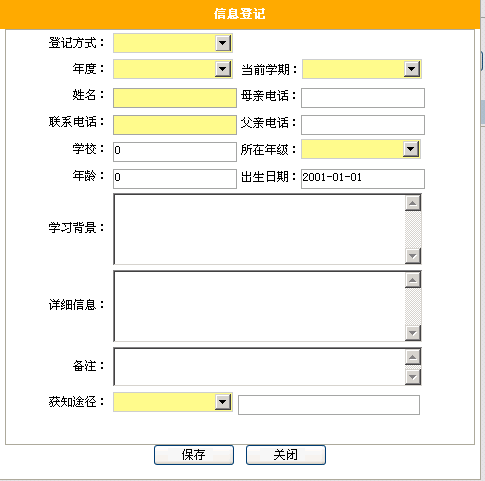The height and width of the screenshot is (481, 485).
Task: Click the 姓名 input field
Action: 175,98
